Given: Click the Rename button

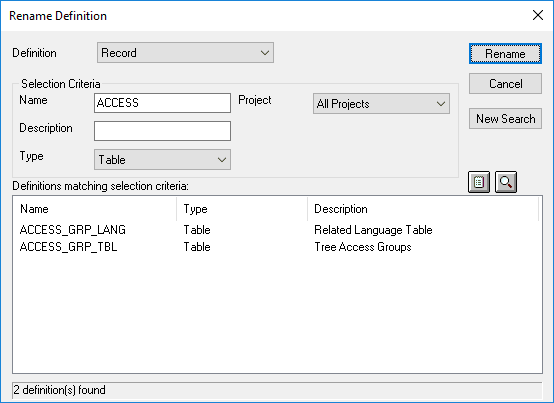Looking at the screenshot, I should click(x=505, y=54).
